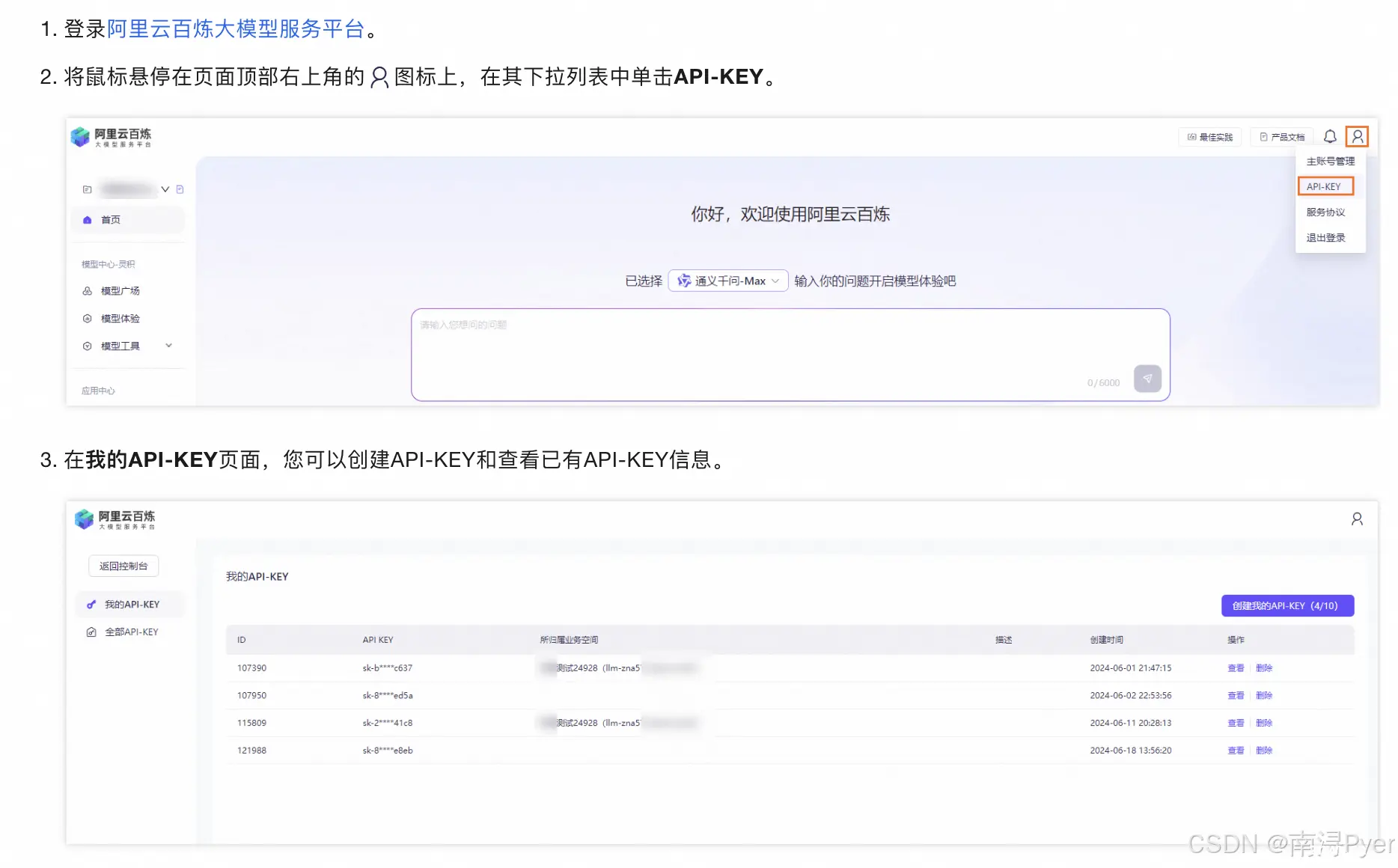This screenshot has height=868, width=1398.
Task: Click 删除 for key ID 107390
Action: (x=1264, y=667)
